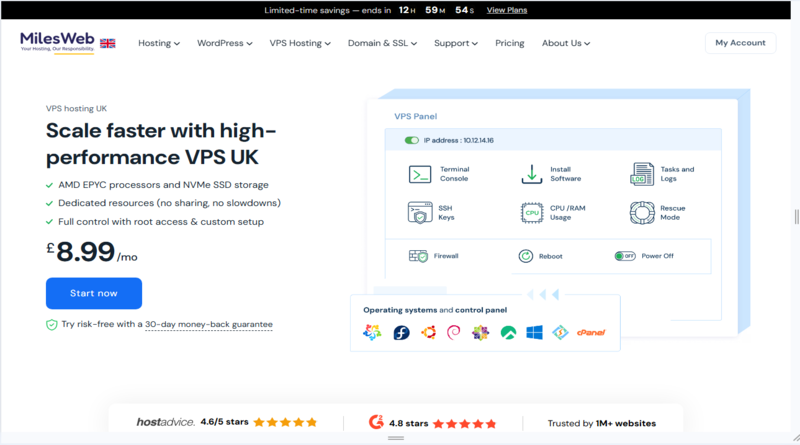
Task: Expand the VPS Hosting dropdown menu
Action: (x=300, y=43)
